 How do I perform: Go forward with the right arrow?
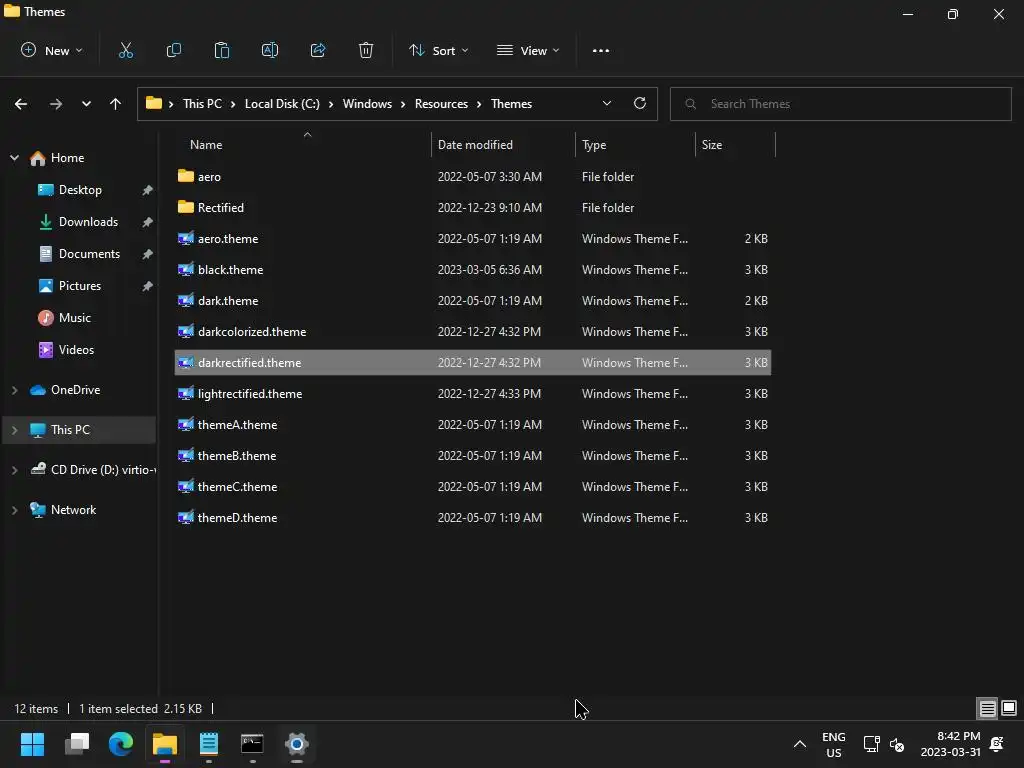pyautogui.click(x=56, y=104)
